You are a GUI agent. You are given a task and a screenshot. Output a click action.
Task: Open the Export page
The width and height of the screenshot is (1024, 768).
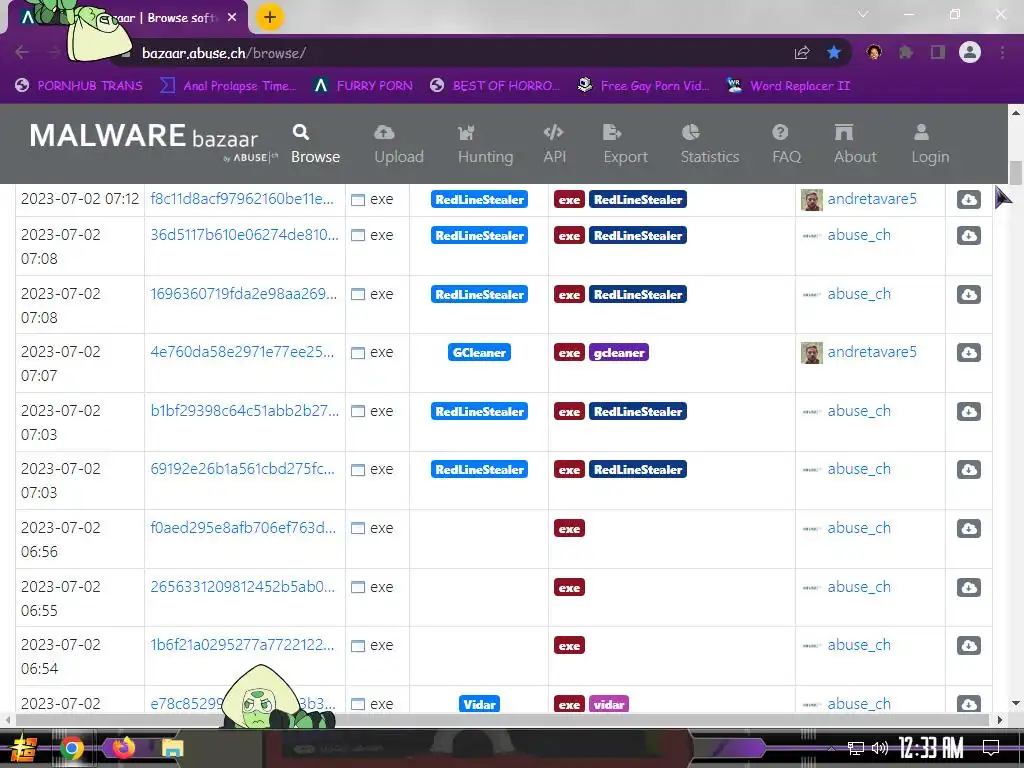coord(625,144)
